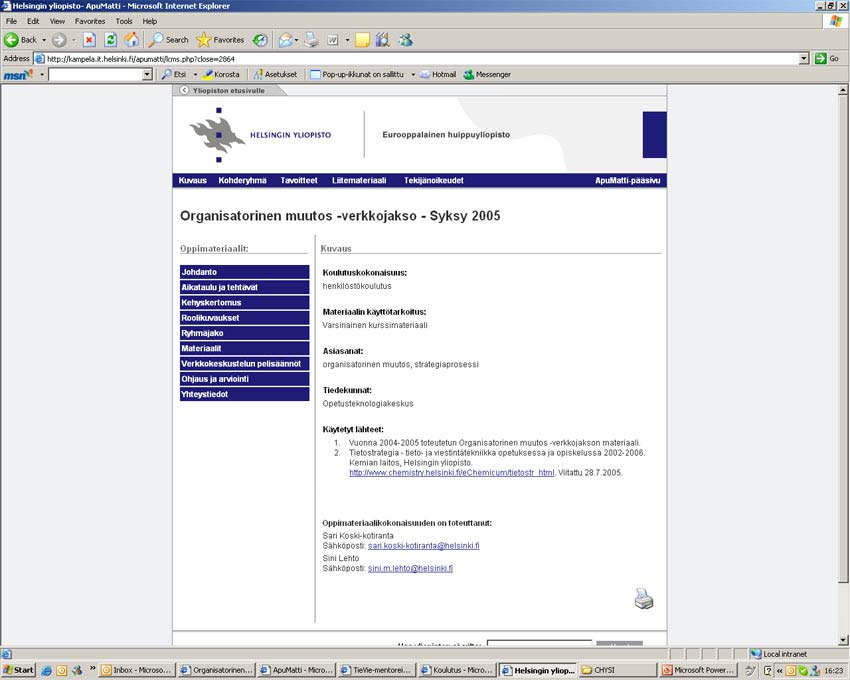This screenshot has height=680, width=850.
Task: Open Asetukset in the MSN toolbar
Action: (275, 74)
